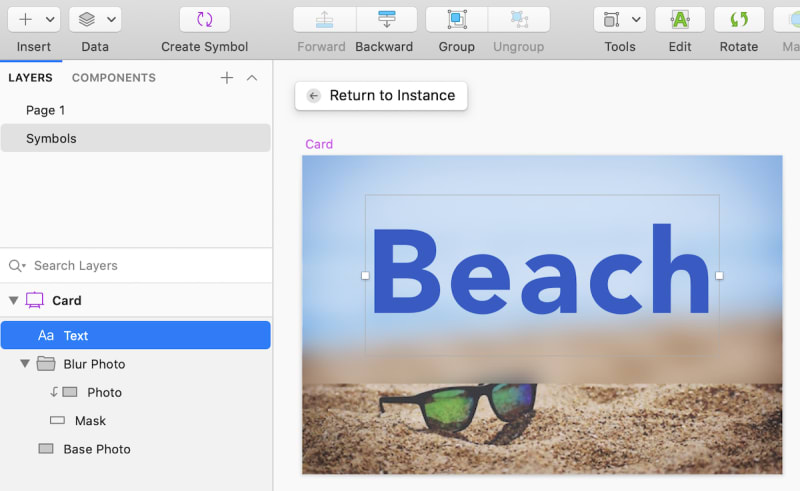Screen dimensions: 800x491
Task: Switch to the Components tab
Action: click(x=114, y=78)
